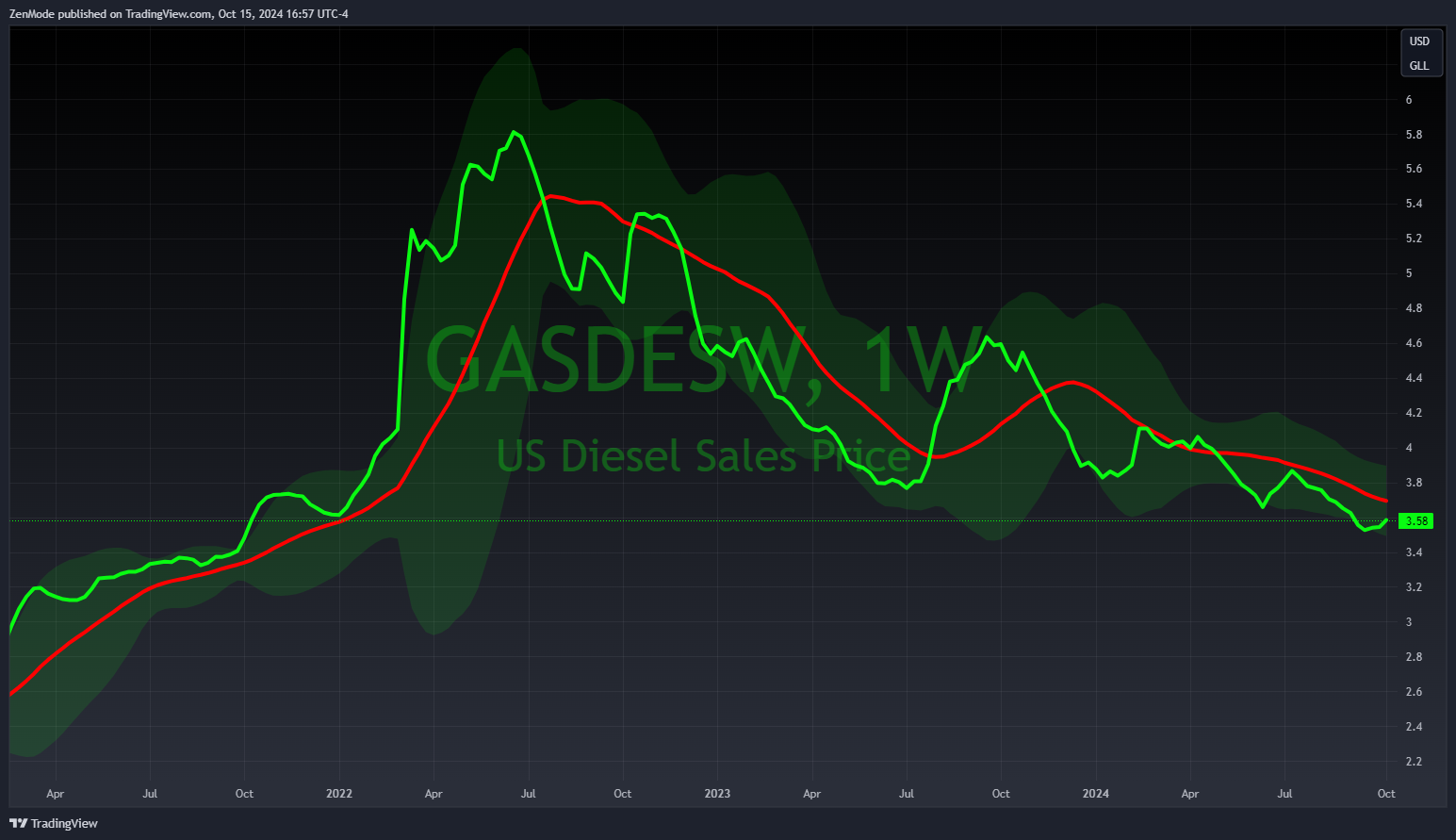Click the ZenMode published header text
Screen dimensions: 1456x840
tap(178, 14)
